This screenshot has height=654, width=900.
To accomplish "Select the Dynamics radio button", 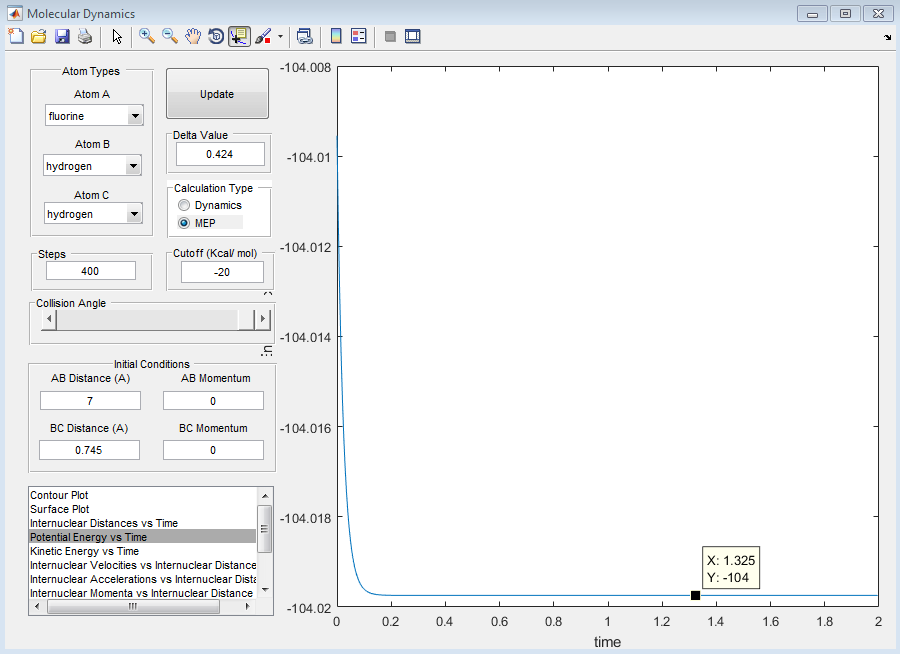I will [184, 205].
